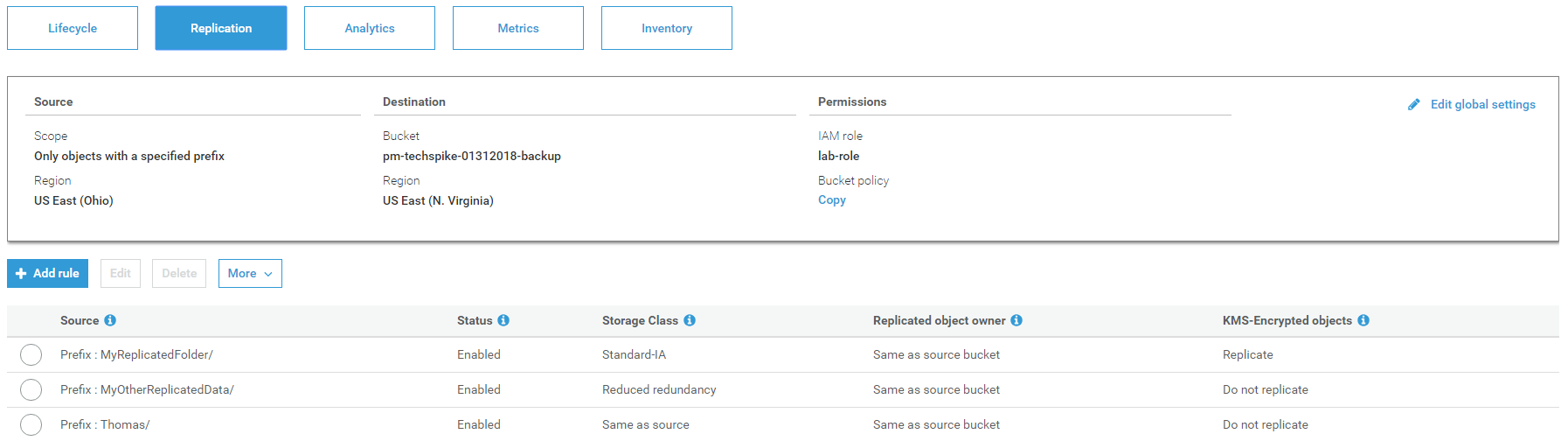
Task: Click pencil icon for global settings
Action: click(x=1414, y=104)
